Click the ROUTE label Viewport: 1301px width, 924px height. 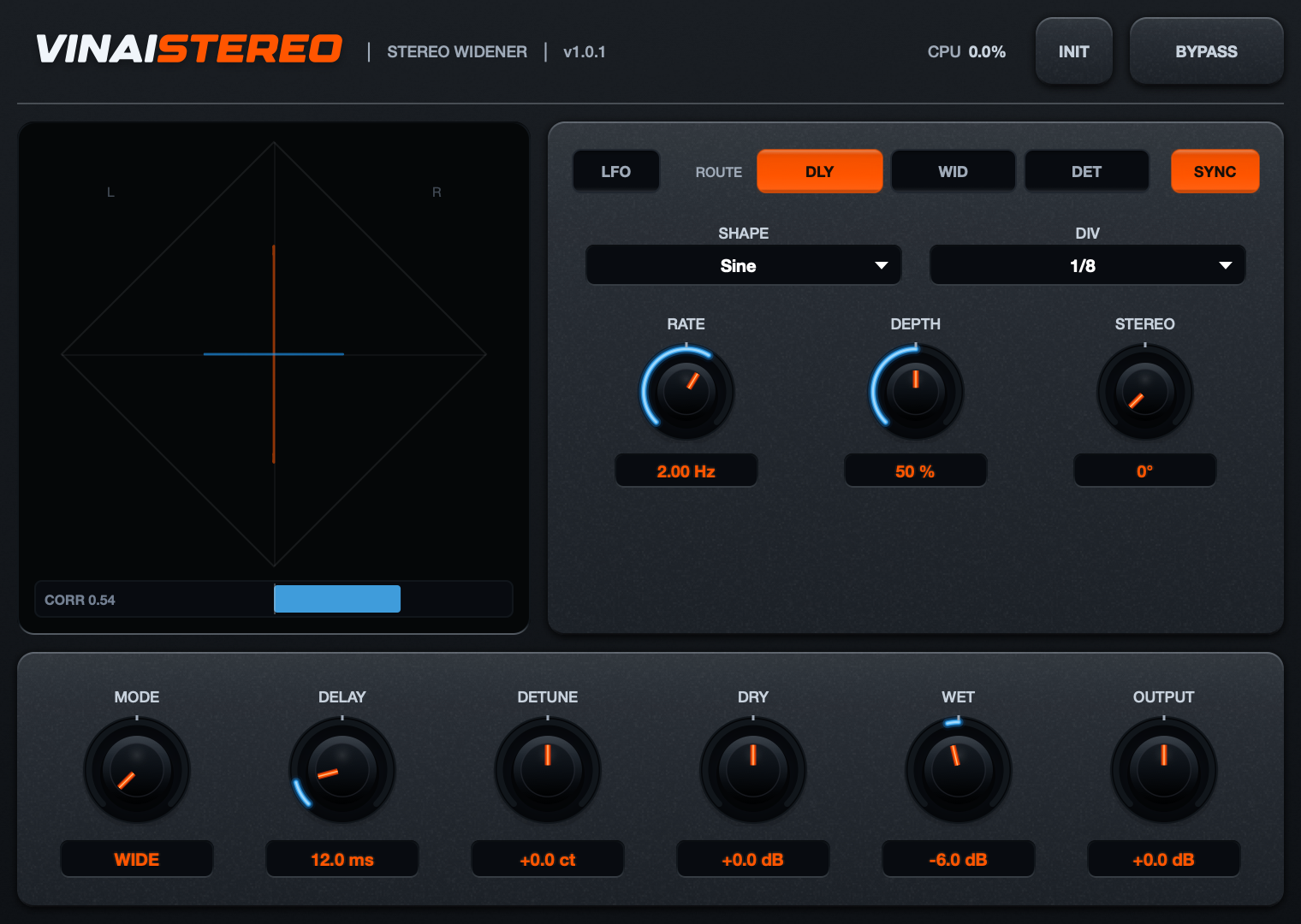coord(719,172)
